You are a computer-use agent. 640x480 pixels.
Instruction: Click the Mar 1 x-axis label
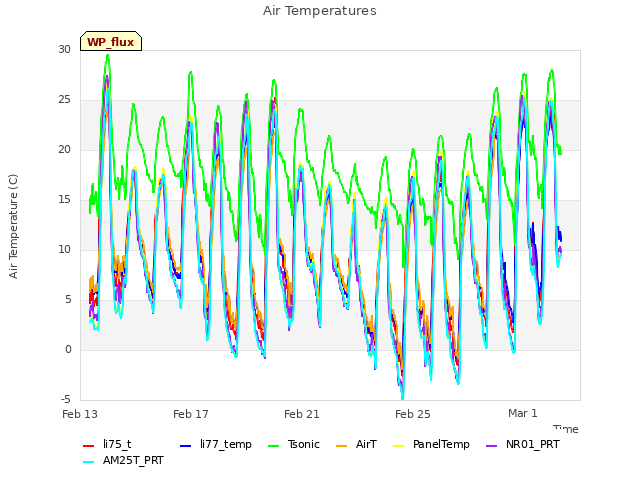(x=523, y=413)
